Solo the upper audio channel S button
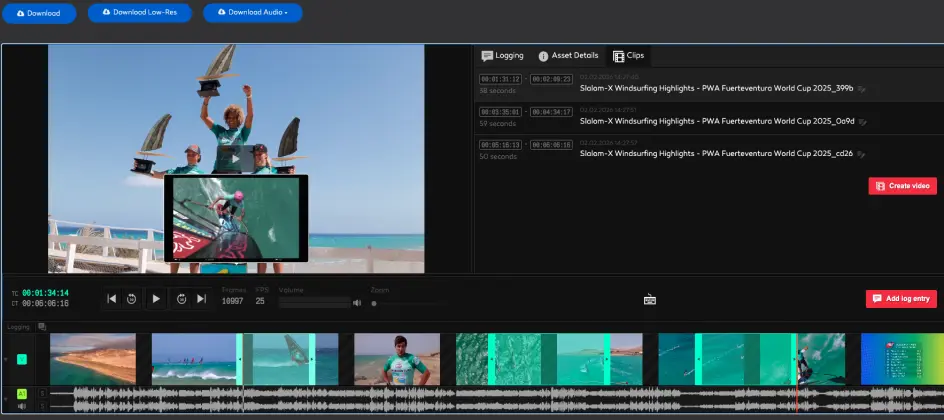The width and height of the screenshot is (944, 420). coord(42,394)
